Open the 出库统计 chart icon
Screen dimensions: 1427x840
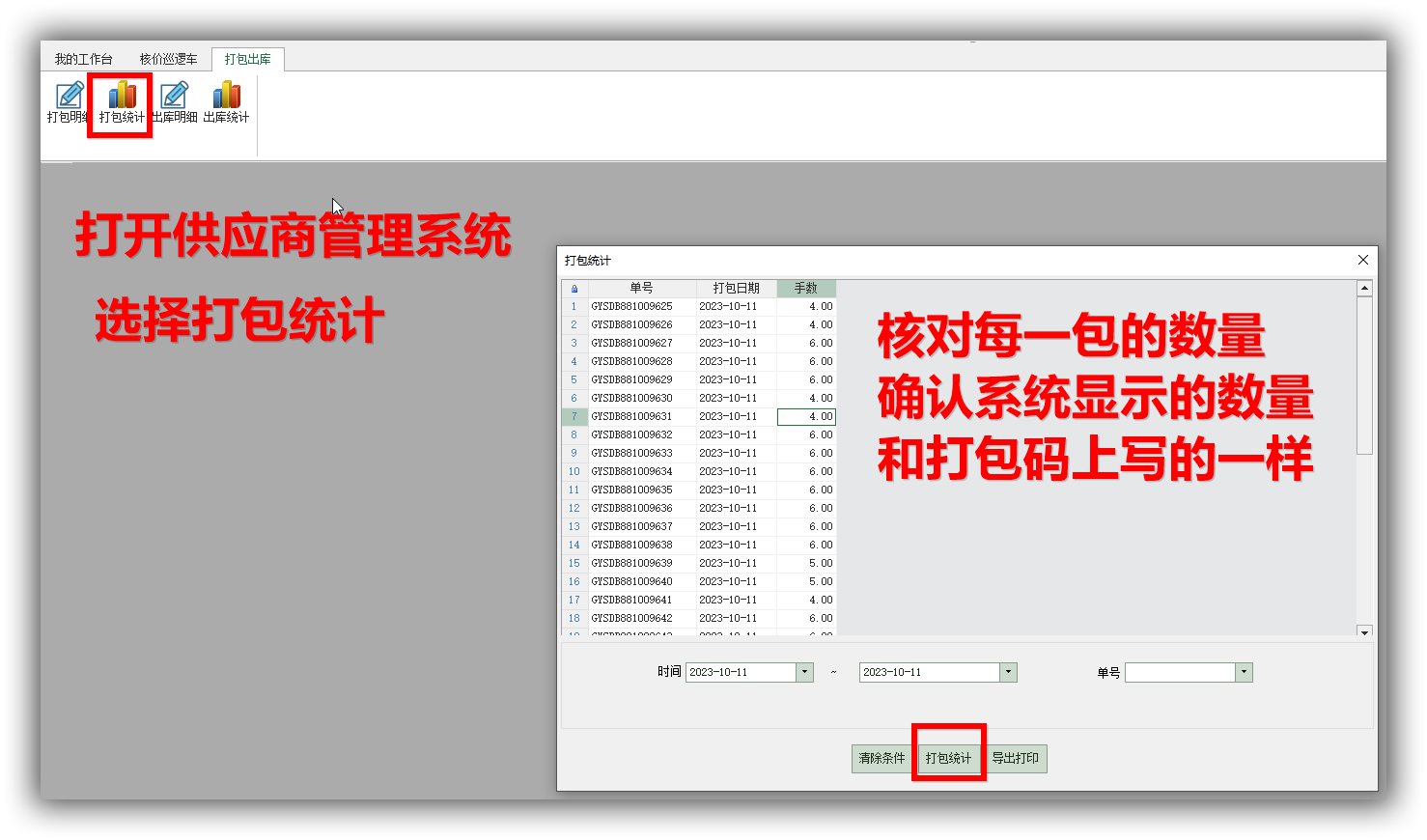pyautogui.click(x=226, y=102)
